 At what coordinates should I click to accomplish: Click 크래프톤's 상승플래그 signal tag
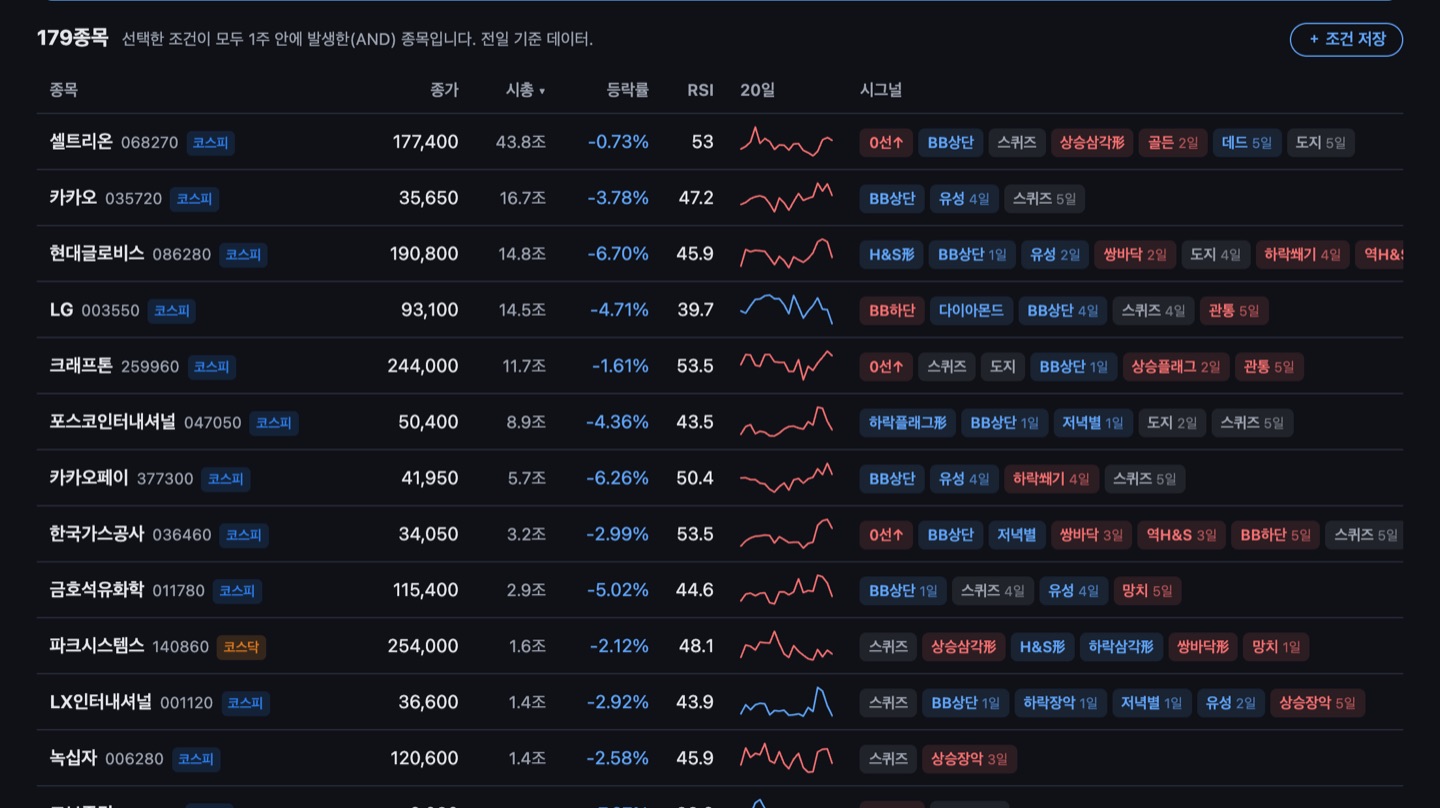tap(1175, 367)
